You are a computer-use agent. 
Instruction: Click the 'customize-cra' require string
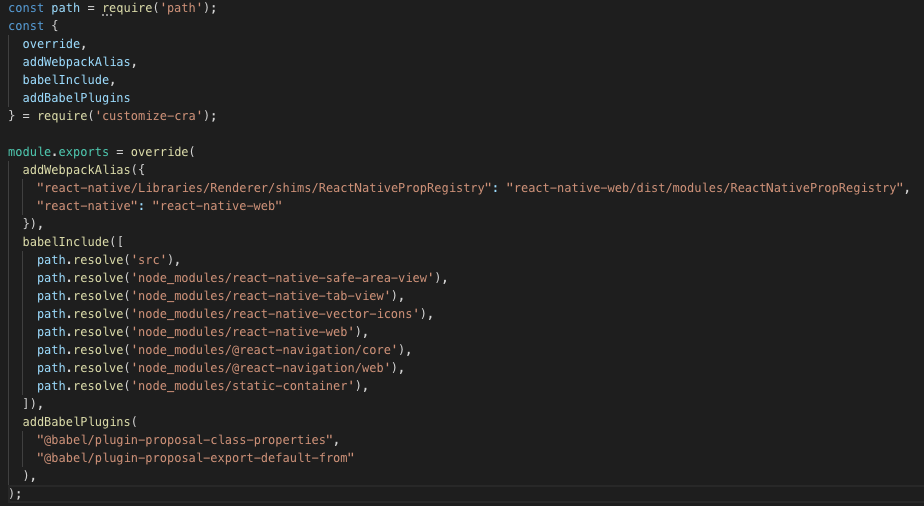tap(149, 116)
